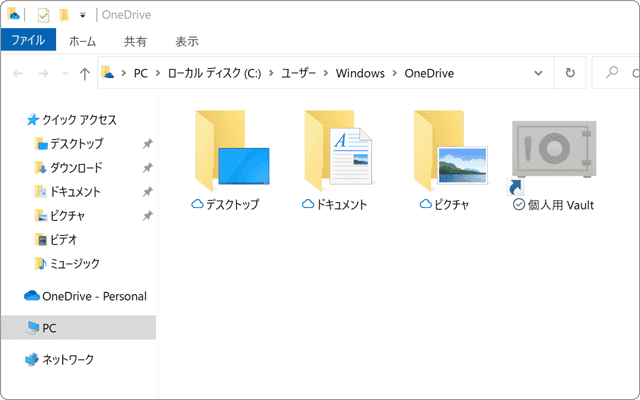Image resolution: width=640 pixels, height=400 pixels.
Task: Select OneDrive - Personal in the navigation pane
Action: (x=85, y=296)
